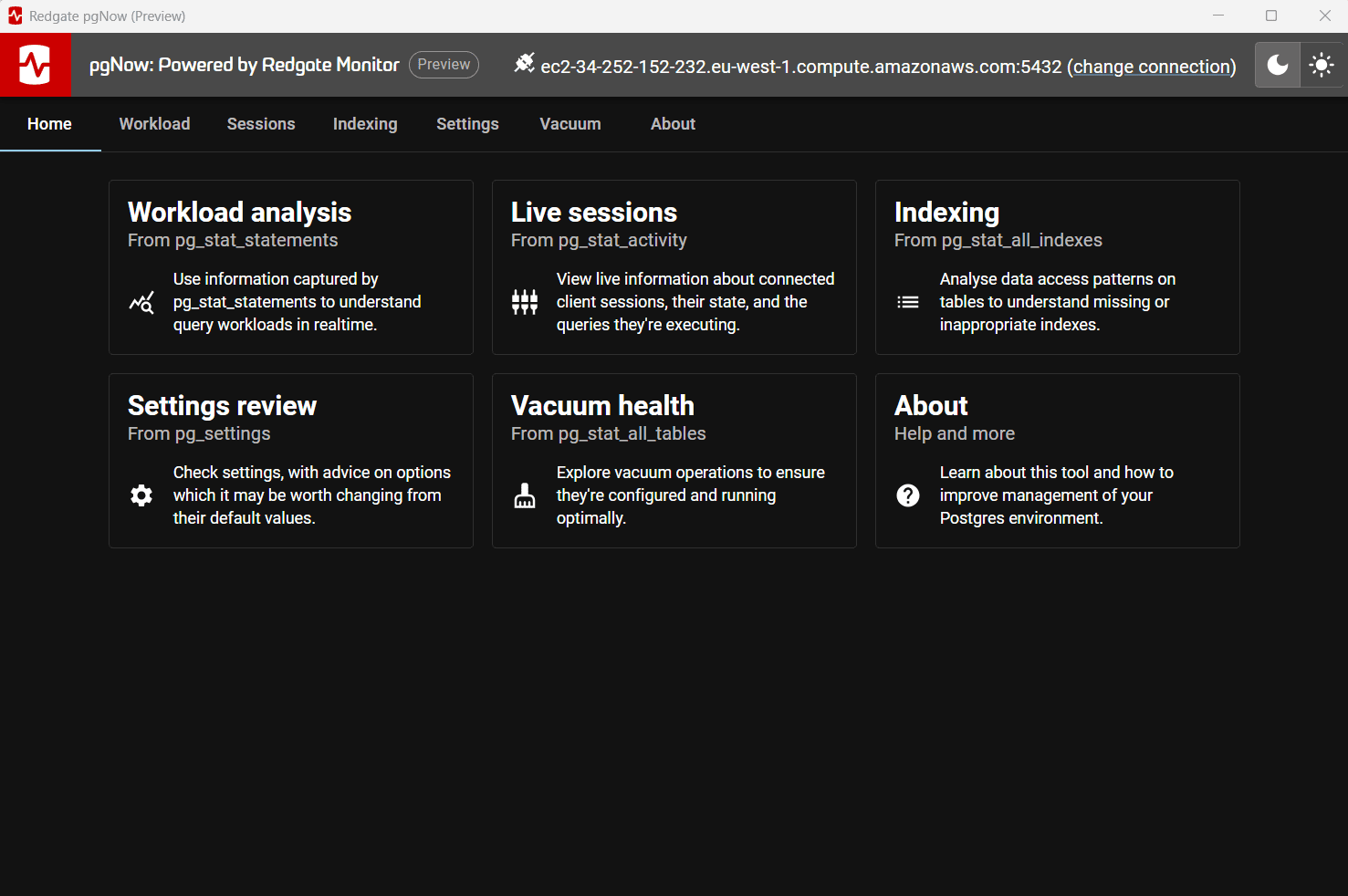Click 'Learn about this tool' description
Image resolution: width=1348 pixels, height=896 pixels.
(x=1057, y=495)
